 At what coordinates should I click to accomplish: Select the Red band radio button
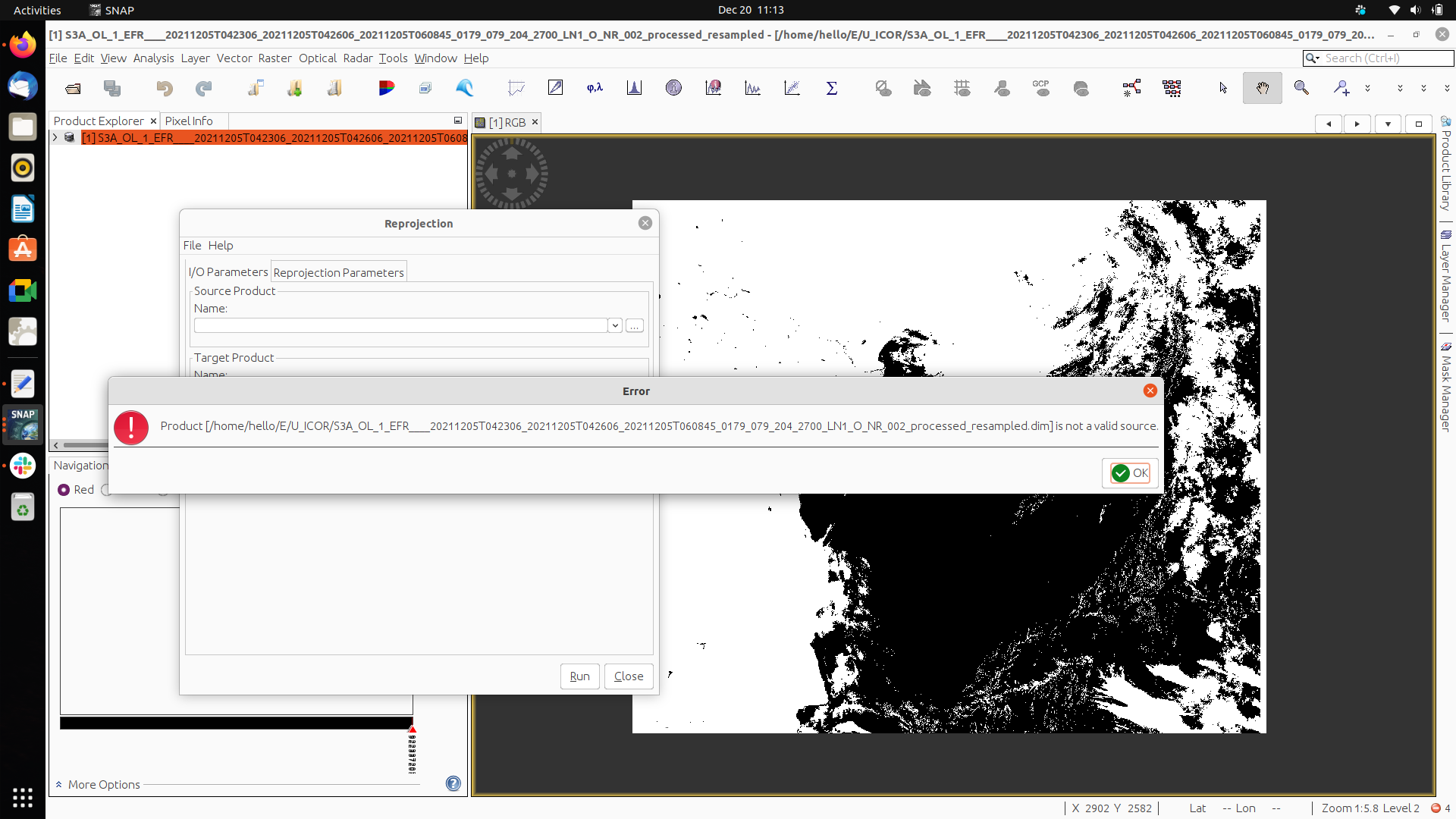coord(64,490)
